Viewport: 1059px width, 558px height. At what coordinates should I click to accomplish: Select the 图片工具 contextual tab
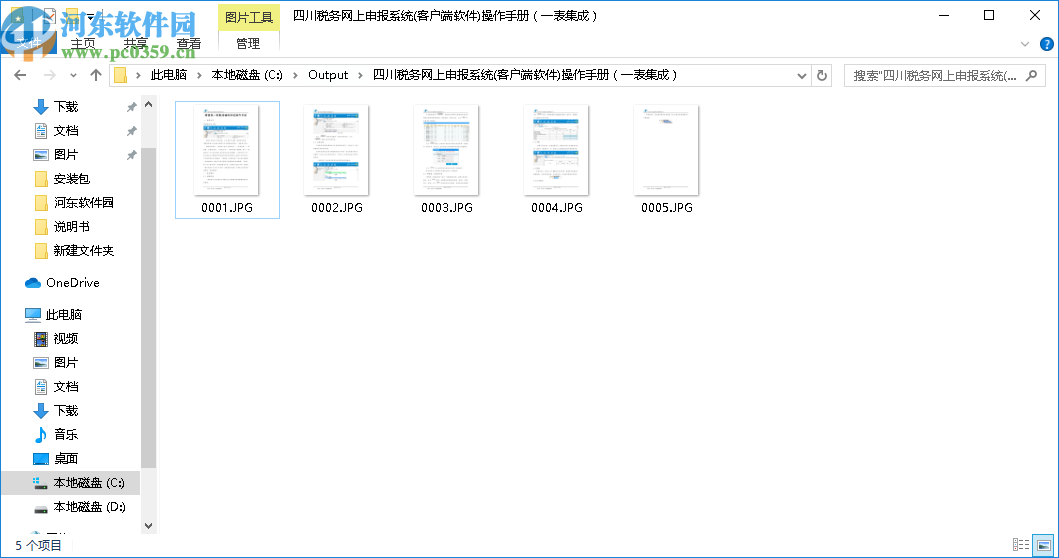pyautogui.click(x=249, y=17)
